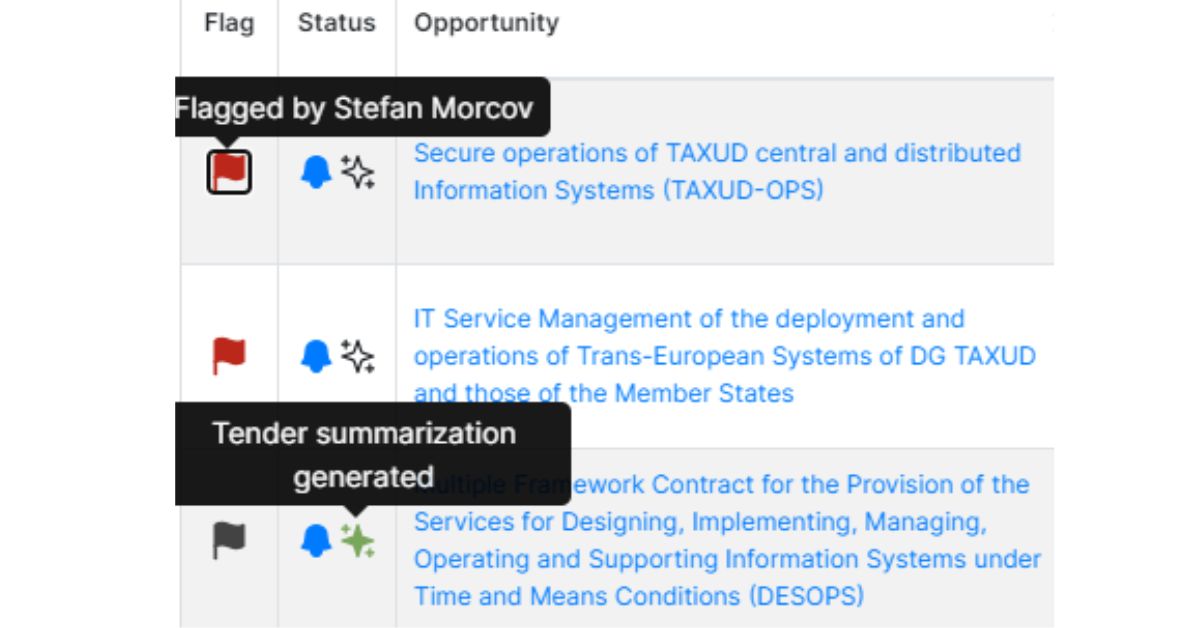Toggle the red flag on IT Service Management row
The width and height of the screenshot is (1200, 628).
coord(229,356)
